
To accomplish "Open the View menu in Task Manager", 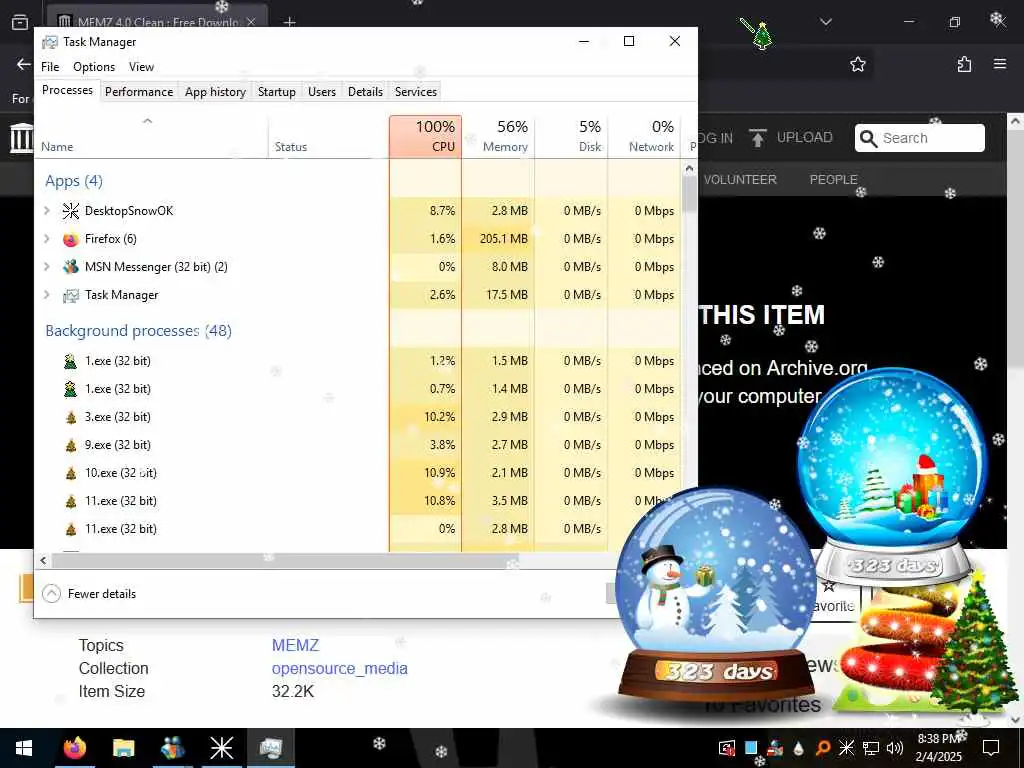I will pos(141,67).
